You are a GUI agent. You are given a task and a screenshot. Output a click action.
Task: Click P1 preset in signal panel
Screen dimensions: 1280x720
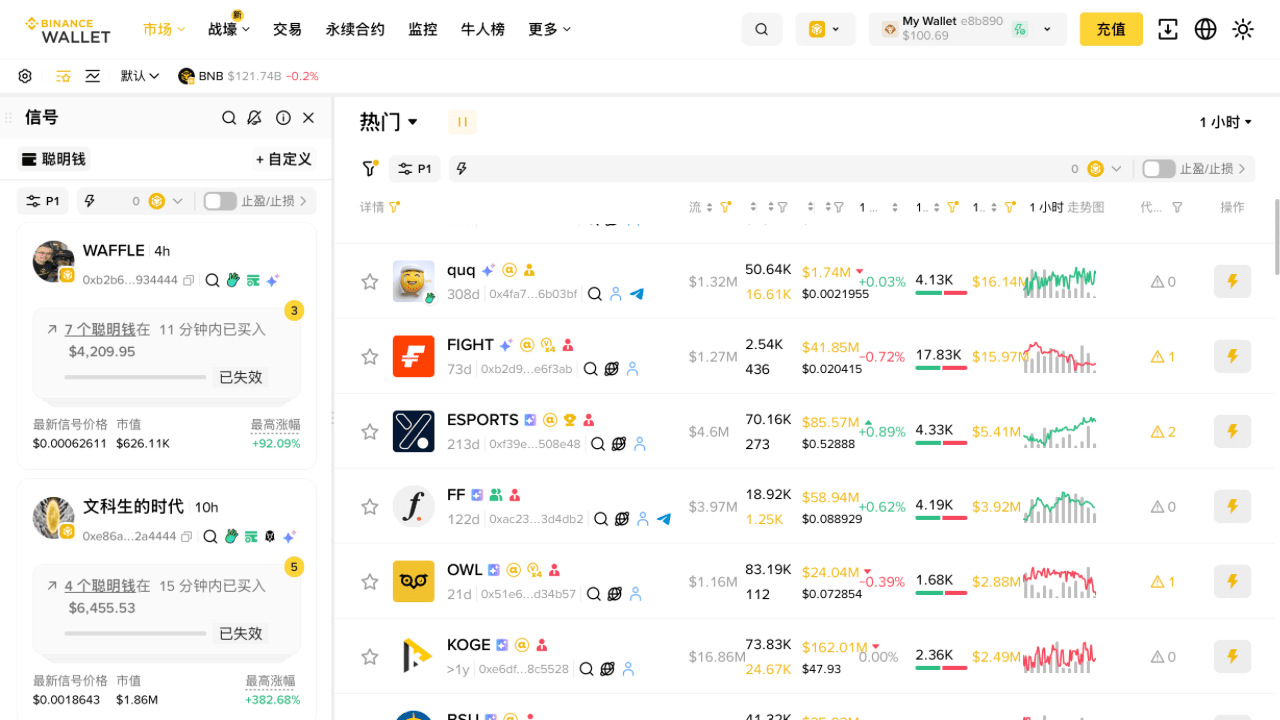[x=43, y=201]
